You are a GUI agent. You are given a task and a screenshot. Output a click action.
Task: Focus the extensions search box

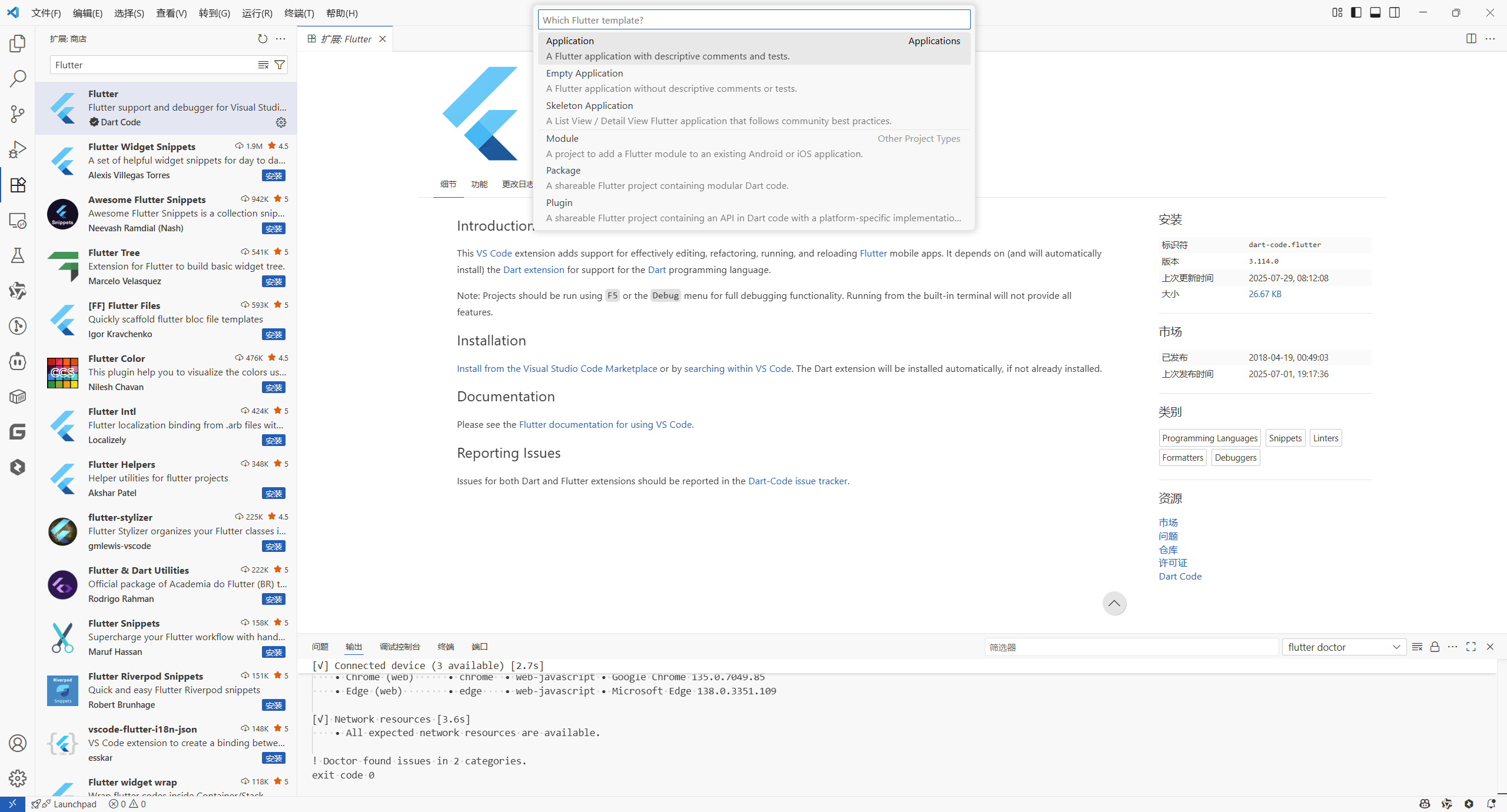point(153,65)
